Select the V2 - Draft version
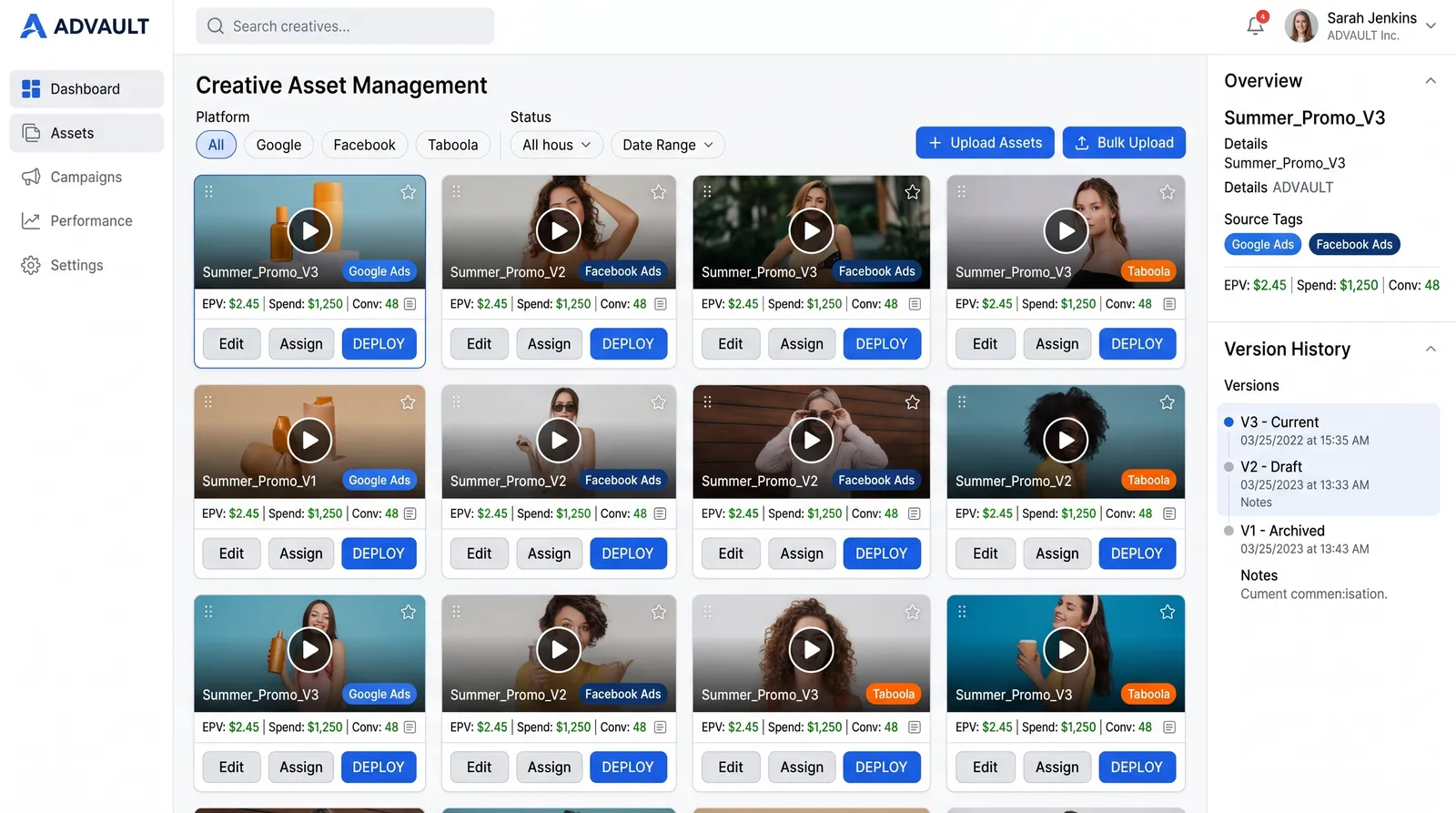Viewport: 1456px width, 813px height. (1329, 483)
